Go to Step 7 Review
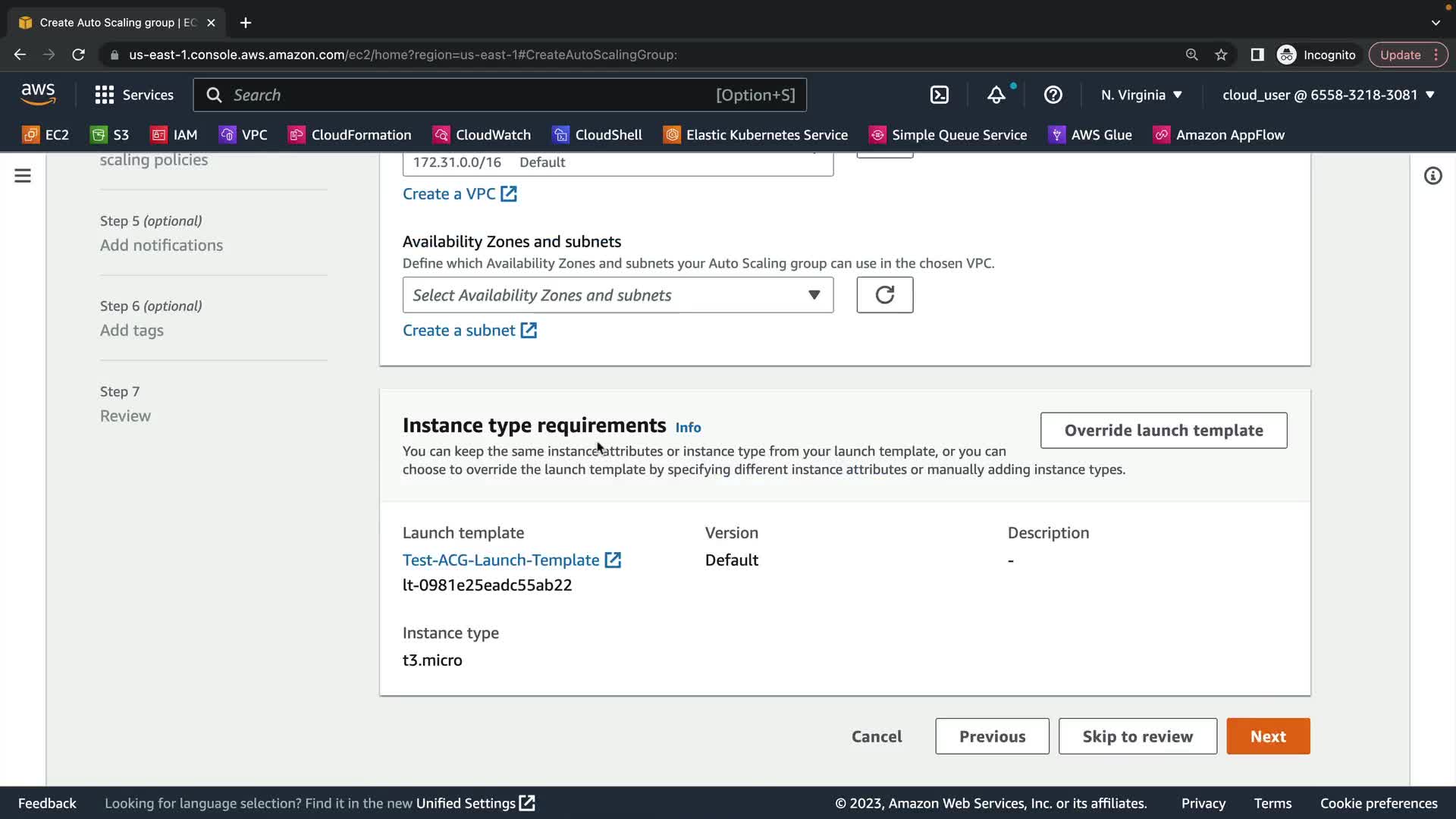Image resolution: width=1456 pixels, height=819 pixels. tap(125, 416)
